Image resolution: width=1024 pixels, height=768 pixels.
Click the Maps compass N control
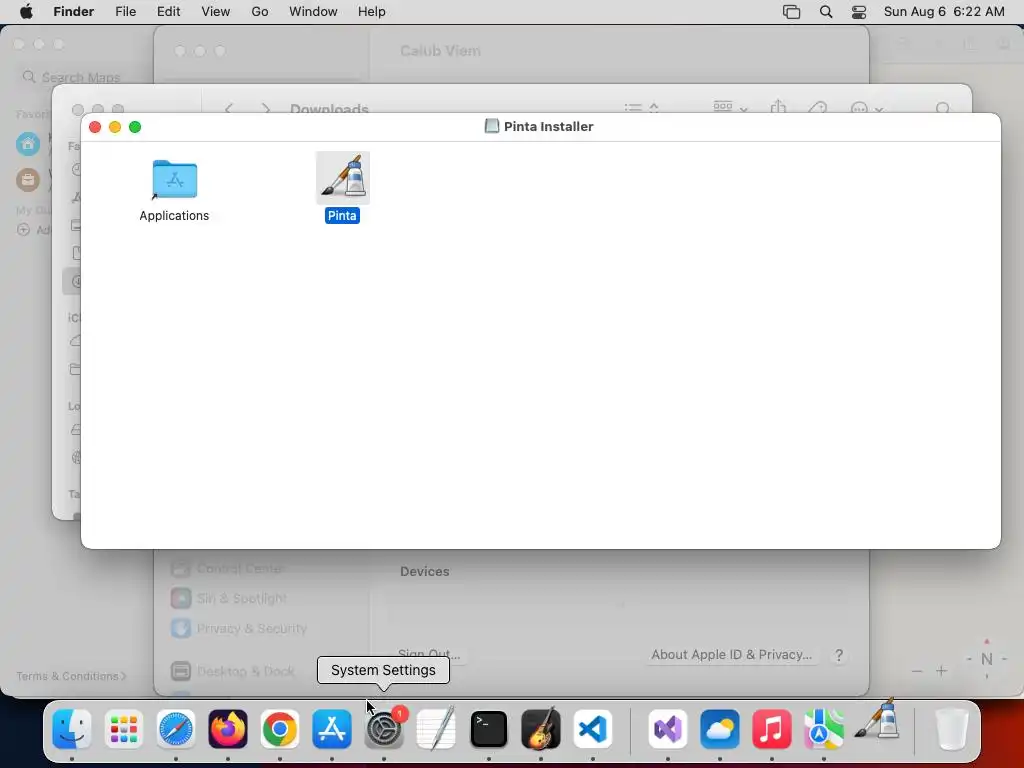pyautogui.click(x=987, y=659)
